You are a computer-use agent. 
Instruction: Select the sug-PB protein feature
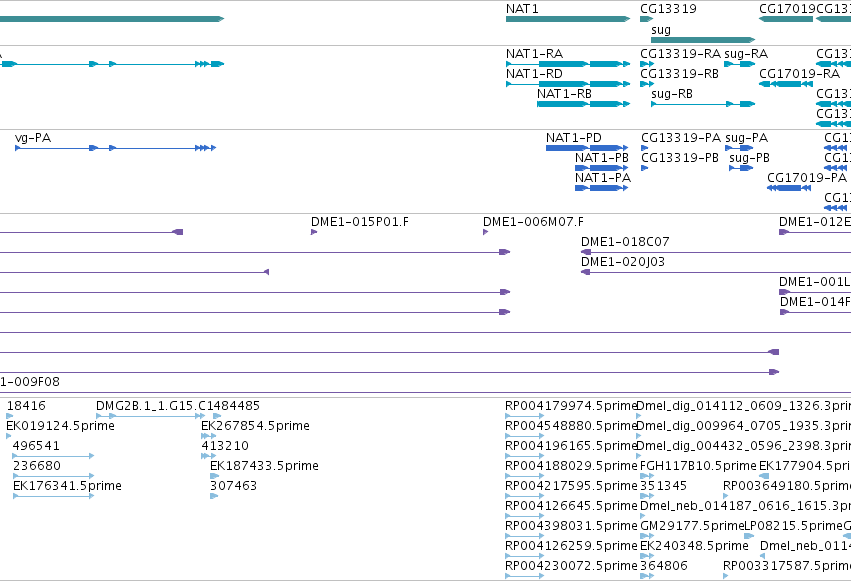741,168
